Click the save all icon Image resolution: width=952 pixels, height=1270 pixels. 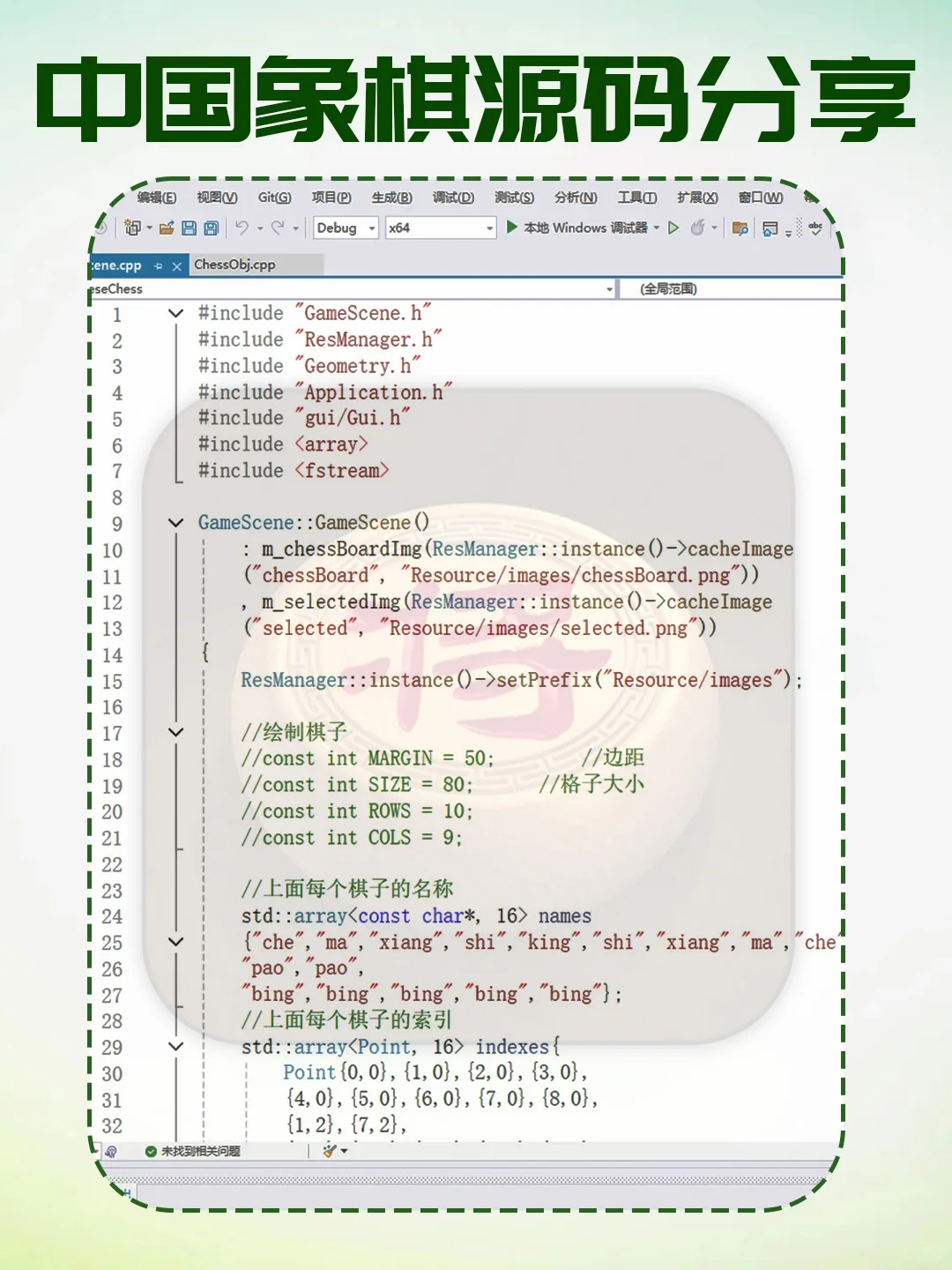(211, 228)
